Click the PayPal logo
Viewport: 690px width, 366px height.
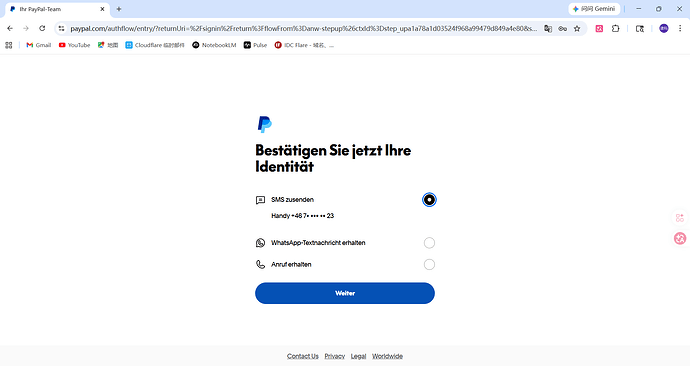point(264,124)
